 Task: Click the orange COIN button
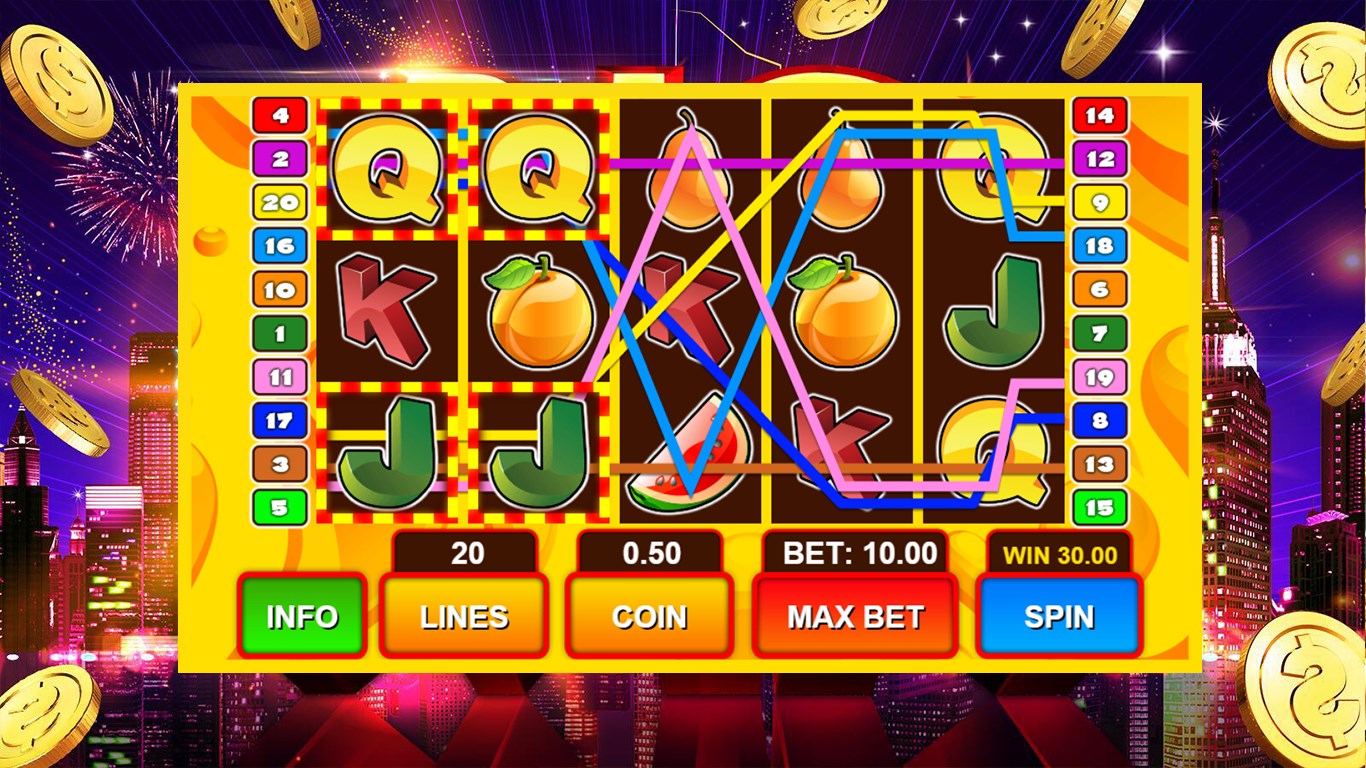(x=649, y=616)
